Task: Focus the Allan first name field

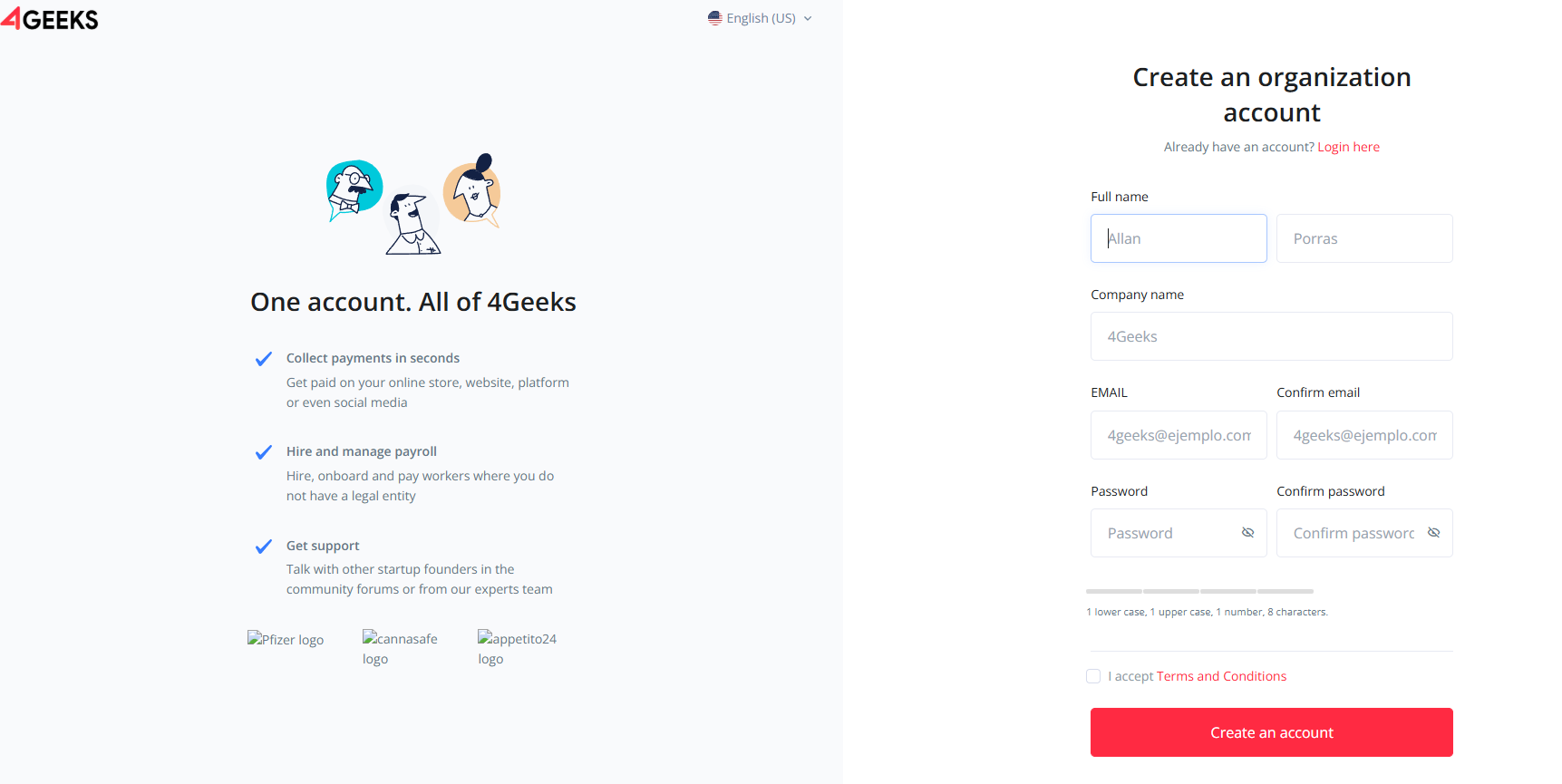Action: [x=1179, y=238]
